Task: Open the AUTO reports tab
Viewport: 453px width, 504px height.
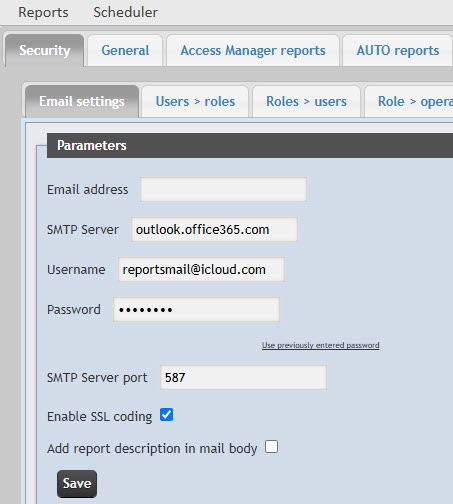Action: (397, 50)
